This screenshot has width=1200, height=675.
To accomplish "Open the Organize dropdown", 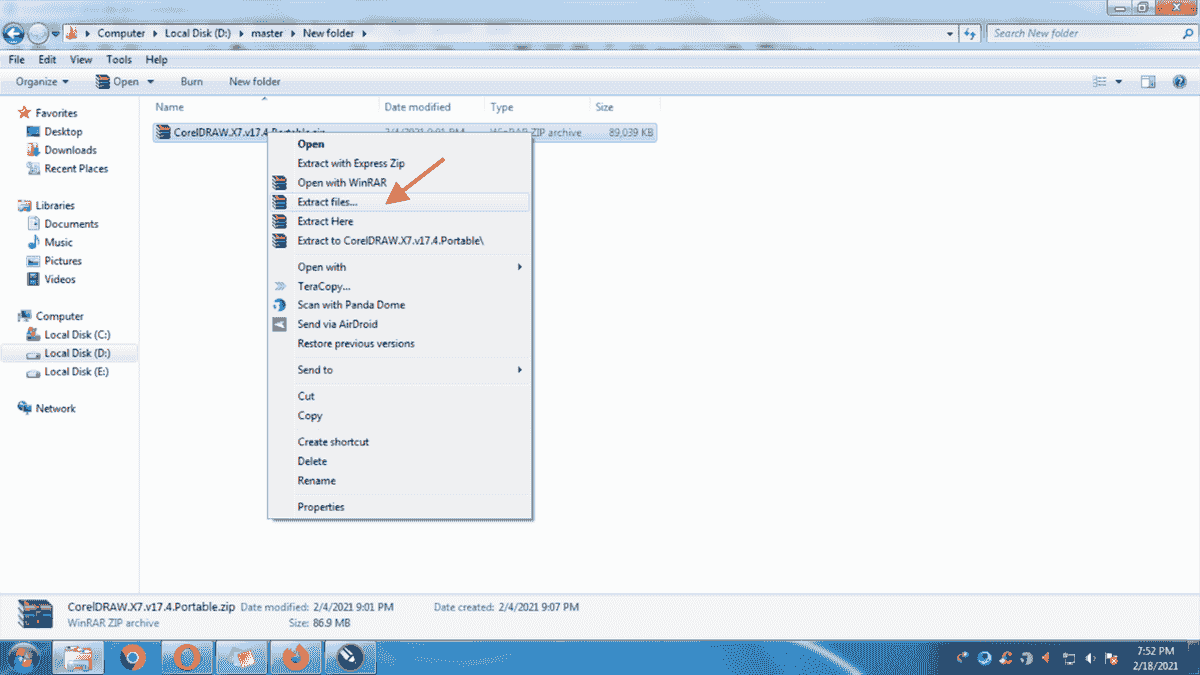I will pyautogui.click(x=38, y=81).
